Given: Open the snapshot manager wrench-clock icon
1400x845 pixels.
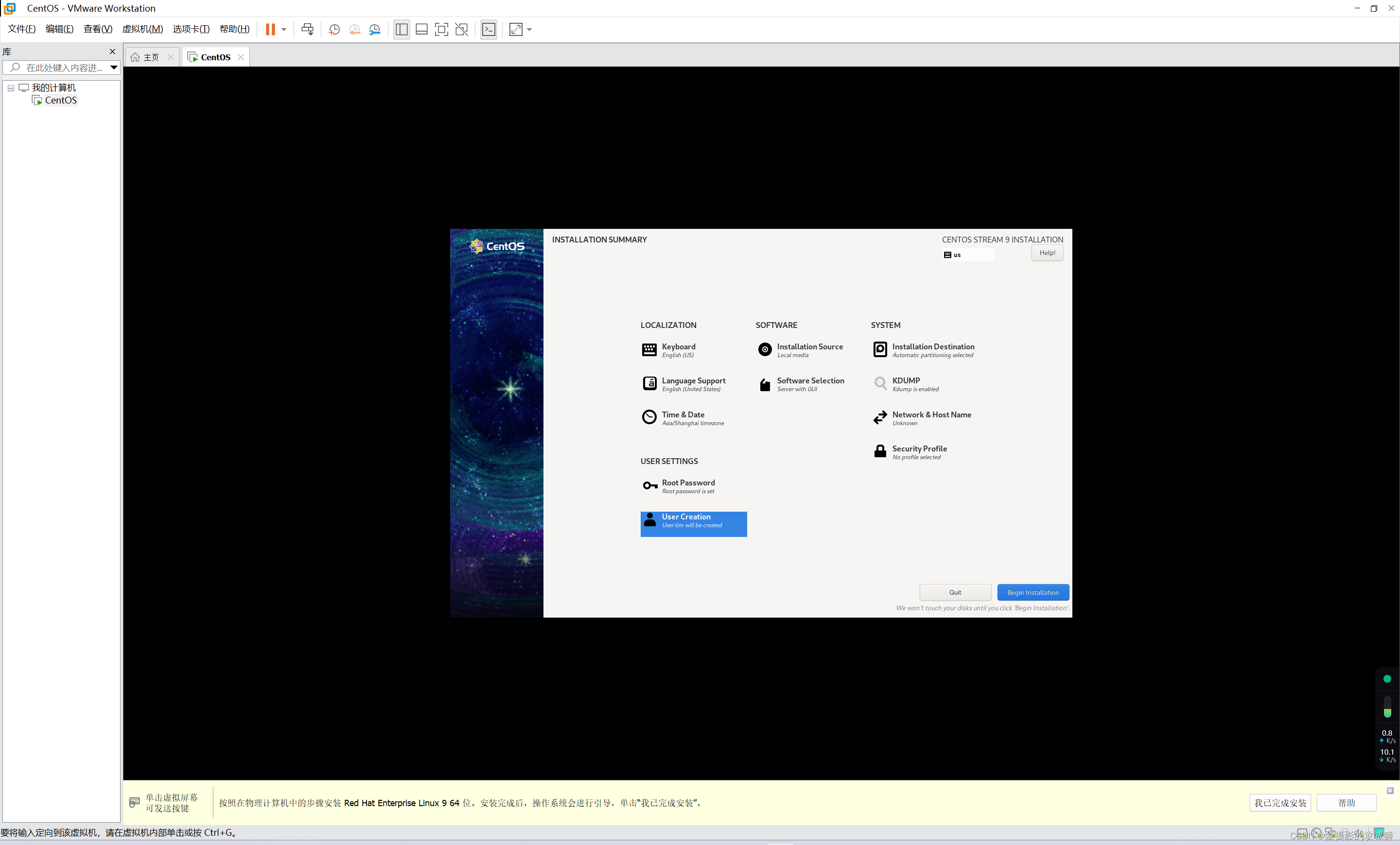Looking at the screenshot, I should 374,30.
